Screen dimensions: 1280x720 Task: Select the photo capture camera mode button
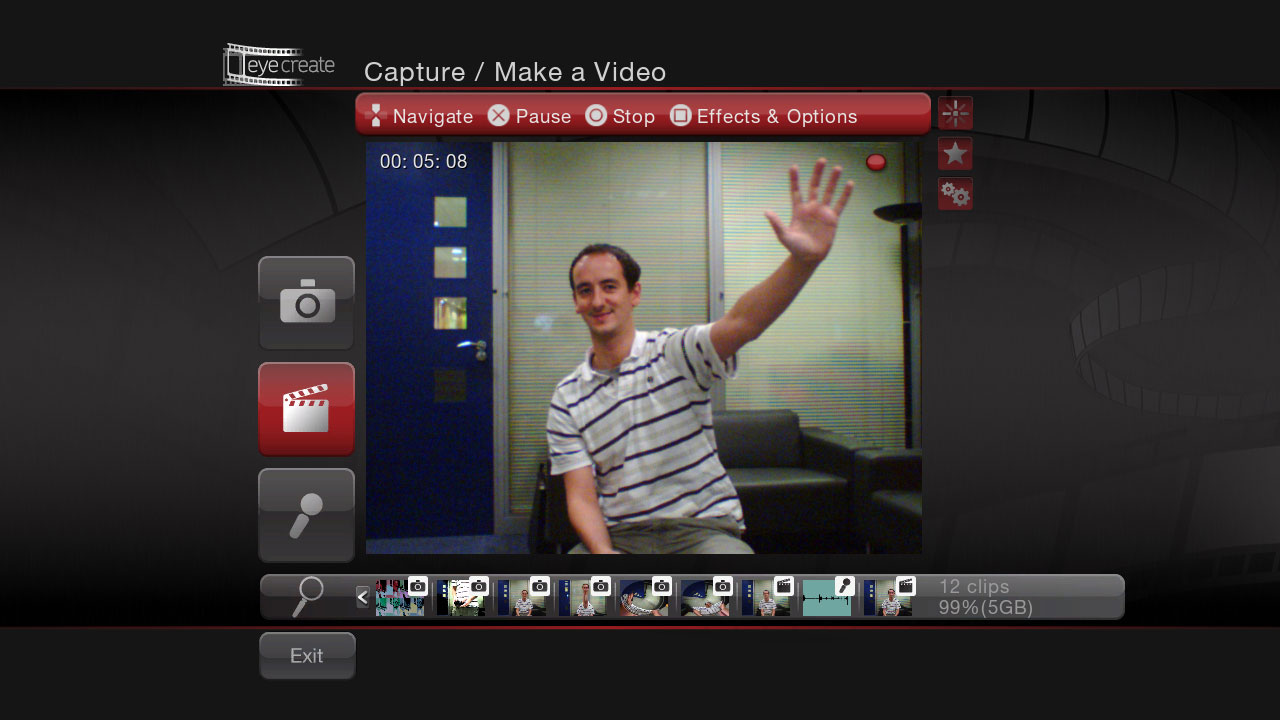point(306,303)
